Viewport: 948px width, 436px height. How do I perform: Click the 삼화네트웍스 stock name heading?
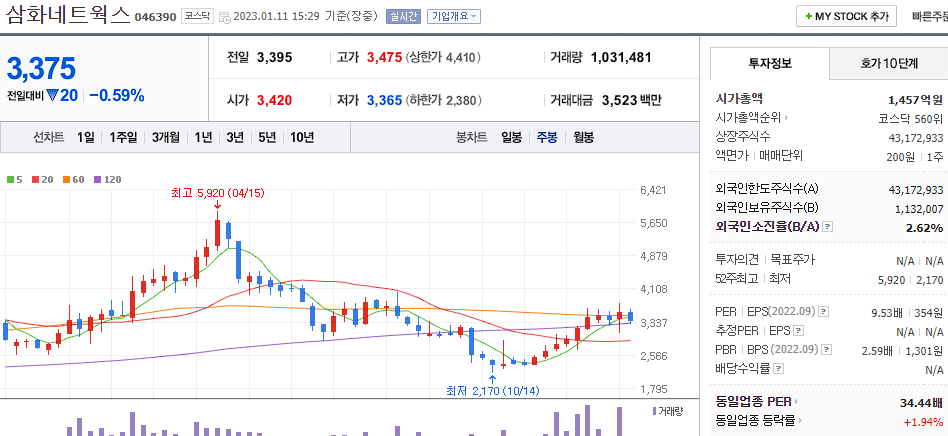(68, 15)
